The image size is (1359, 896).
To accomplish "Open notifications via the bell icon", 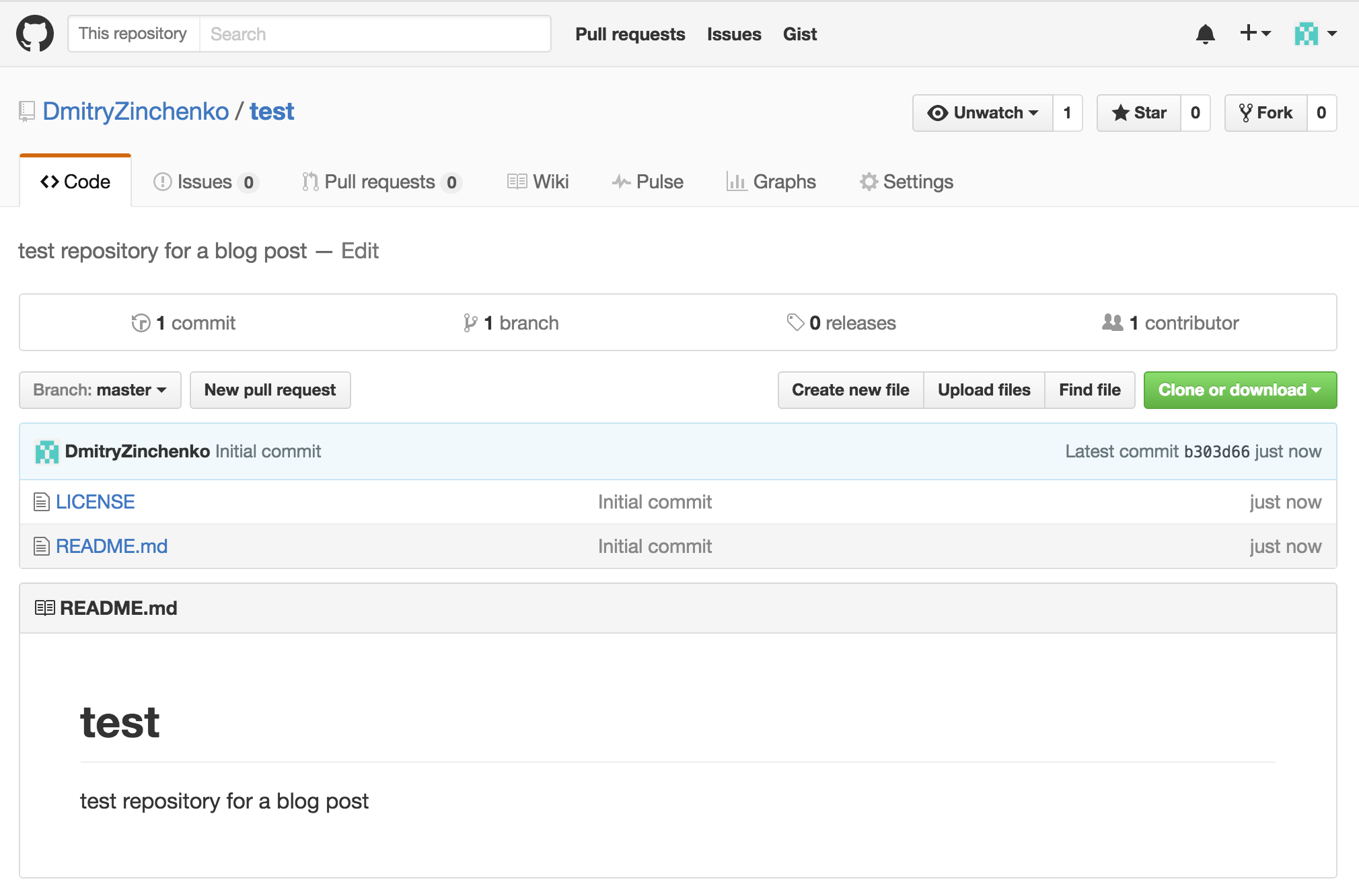I will (x=1206, y=34).
